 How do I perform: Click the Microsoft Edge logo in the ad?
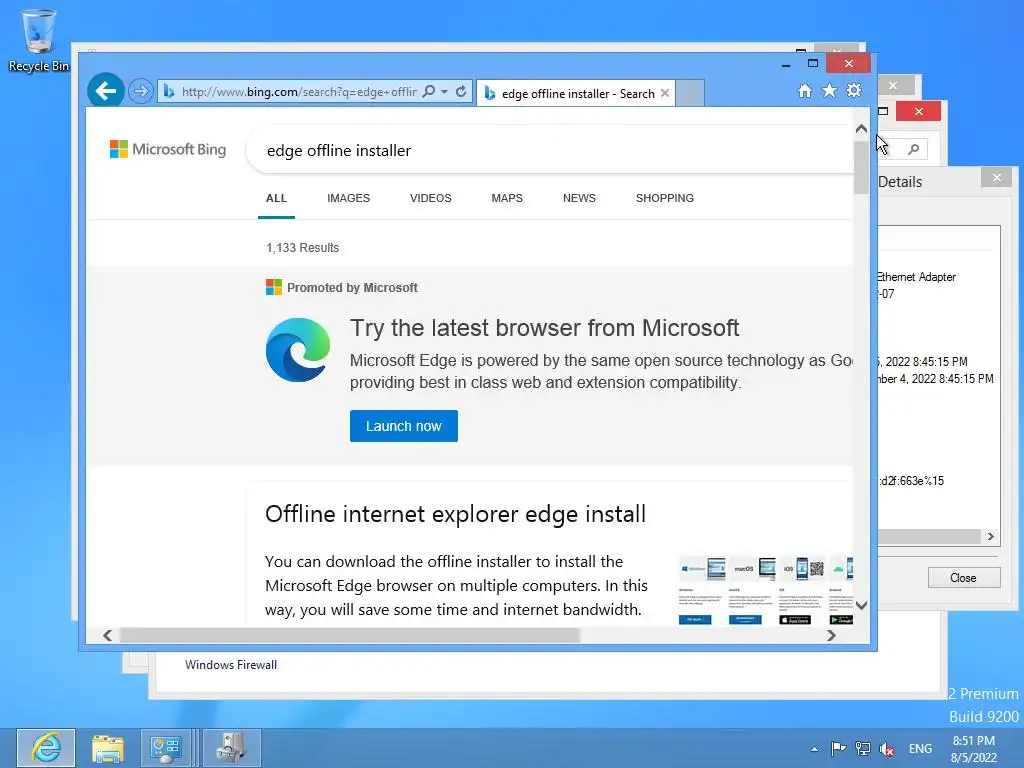coord(298,350)
